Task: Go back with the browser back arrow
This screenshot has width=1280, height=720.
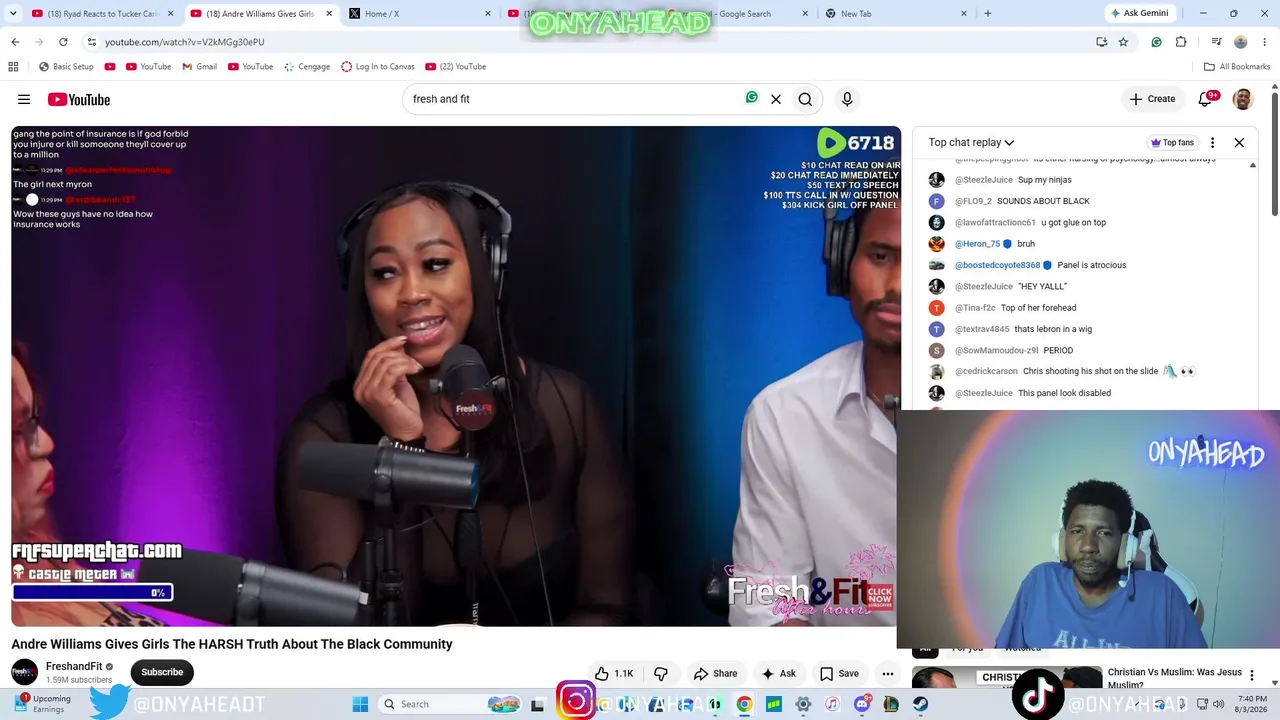Action: click(15, 42)
